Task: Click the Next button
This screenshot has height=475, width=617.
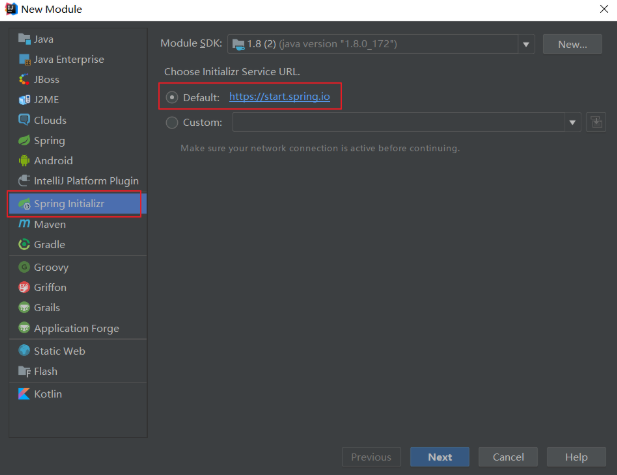Action: click(x=440, y=457)
